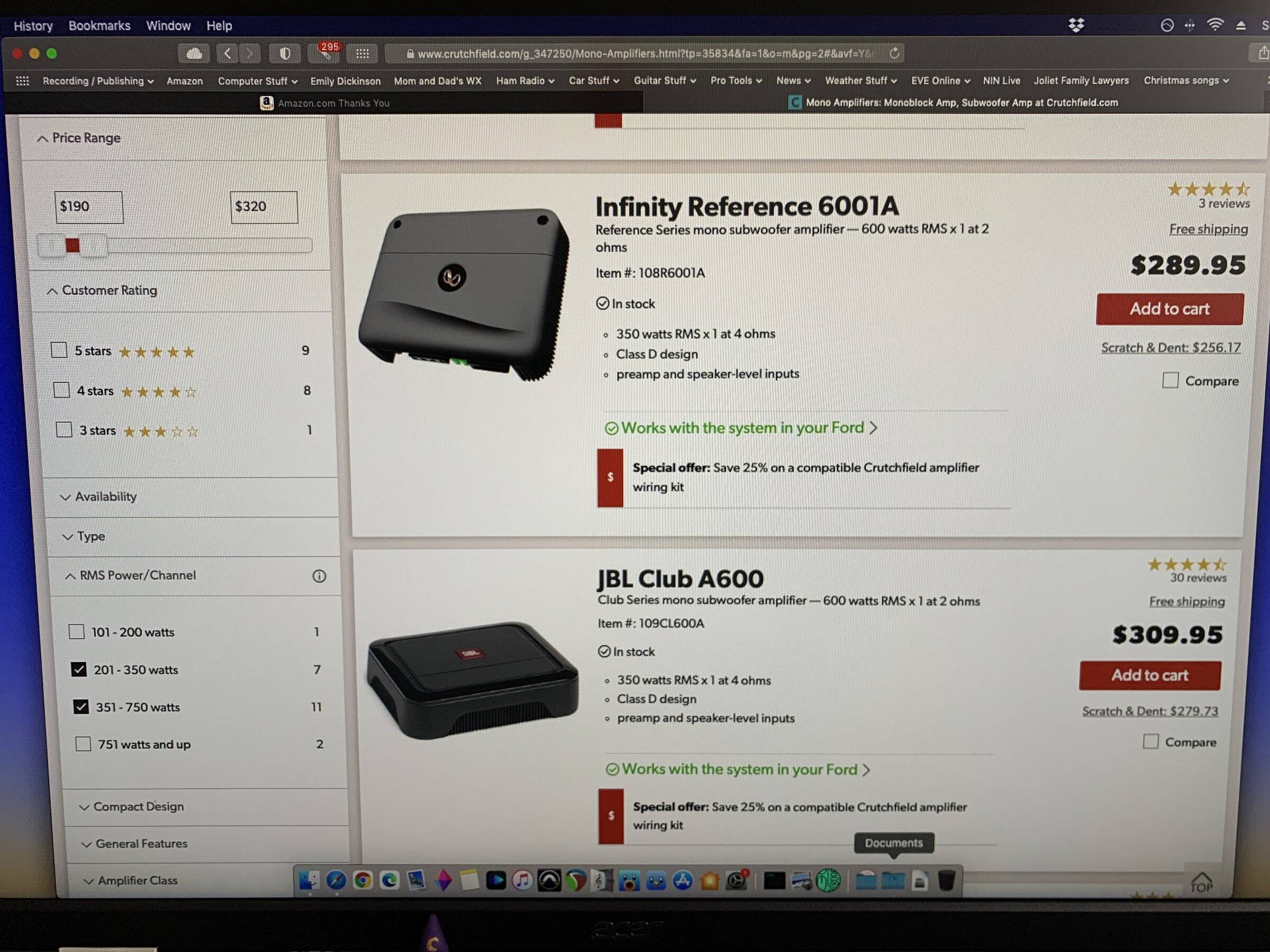1270x952 pixels.
Task: Open the Home app from the Dock
Action: (x=710, y=880)
